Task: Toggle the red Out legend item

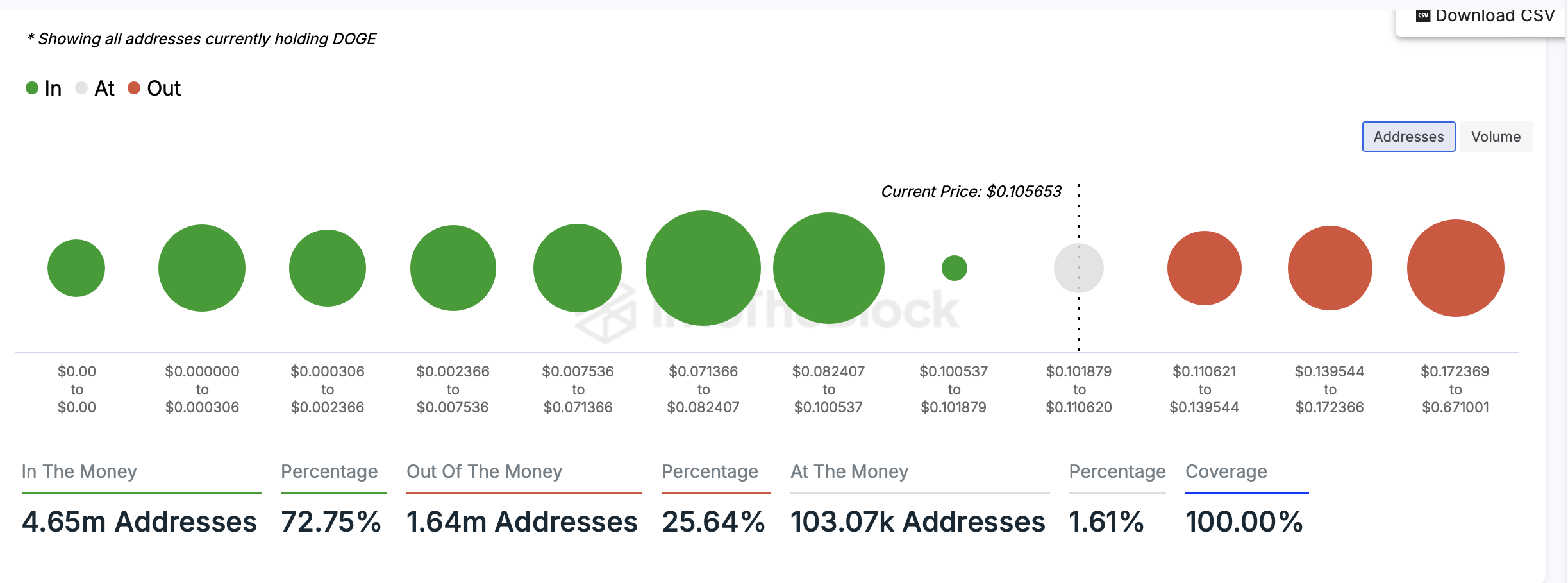Action: [154, 89]
